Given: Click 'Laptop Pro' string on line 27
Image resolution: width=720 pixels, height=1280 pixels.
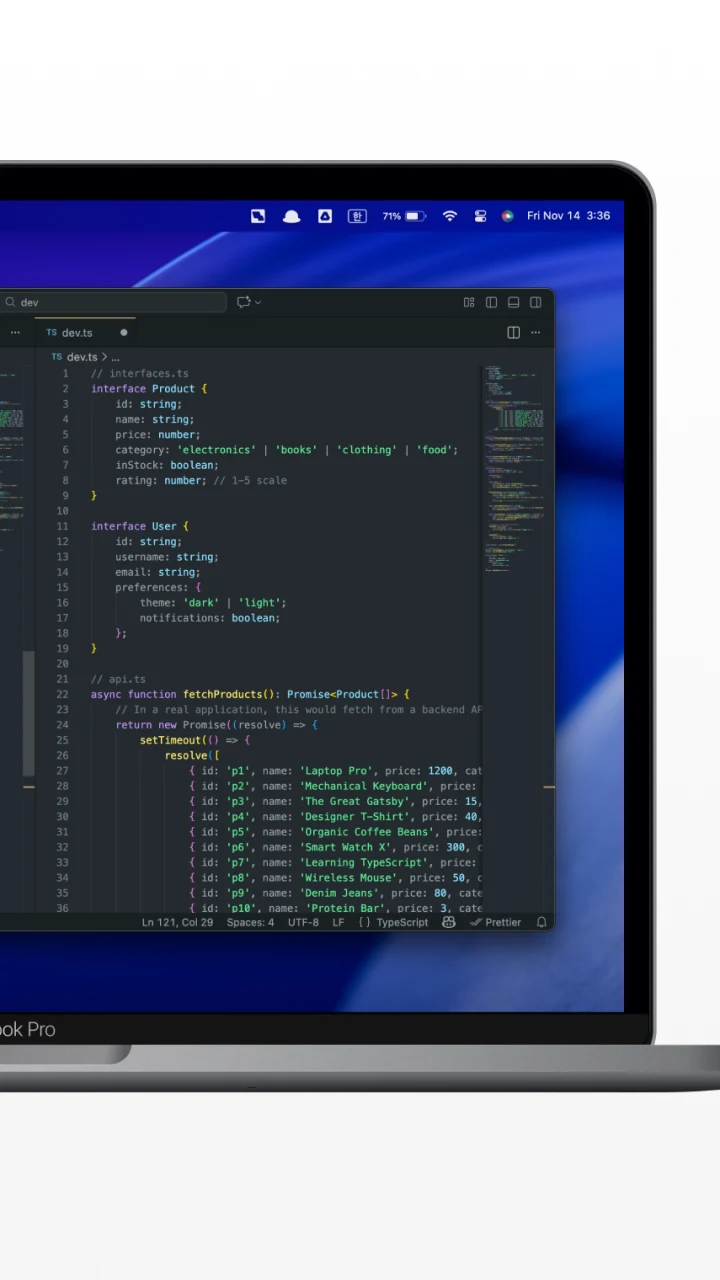Looking at the screenshot, I should click(x=336, y=771).
